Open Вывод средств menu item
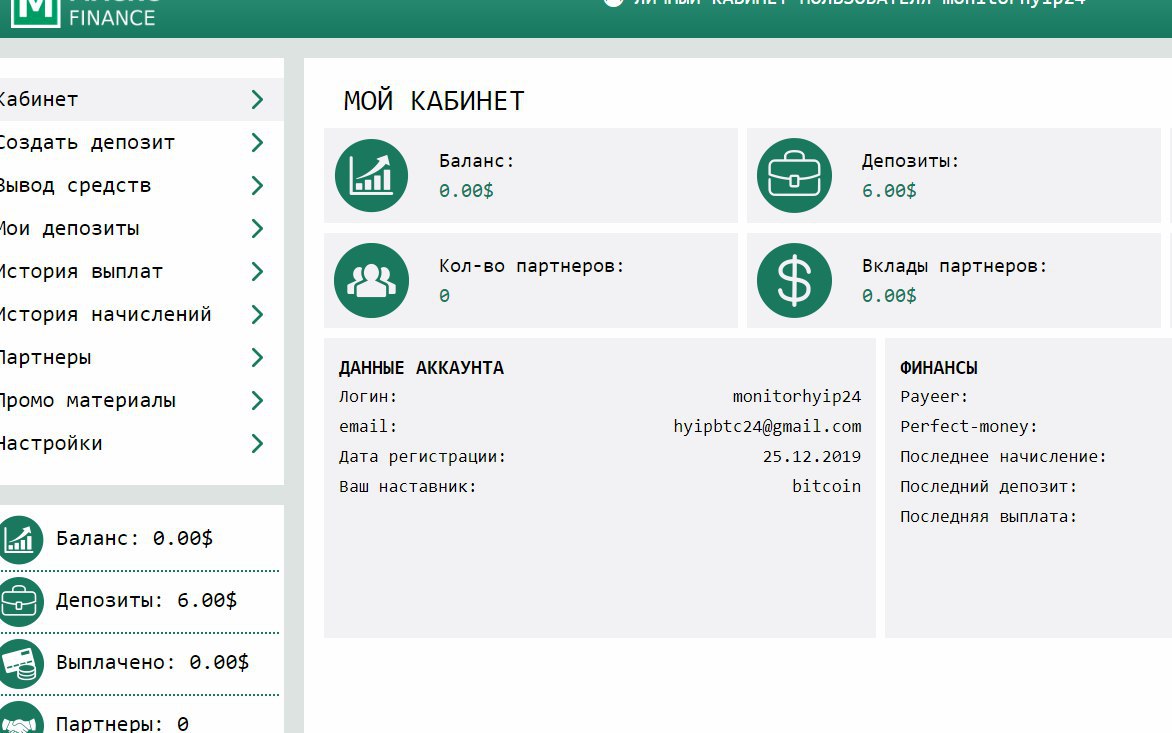The width and height of the screenshot is (1172, 733). 141,185
